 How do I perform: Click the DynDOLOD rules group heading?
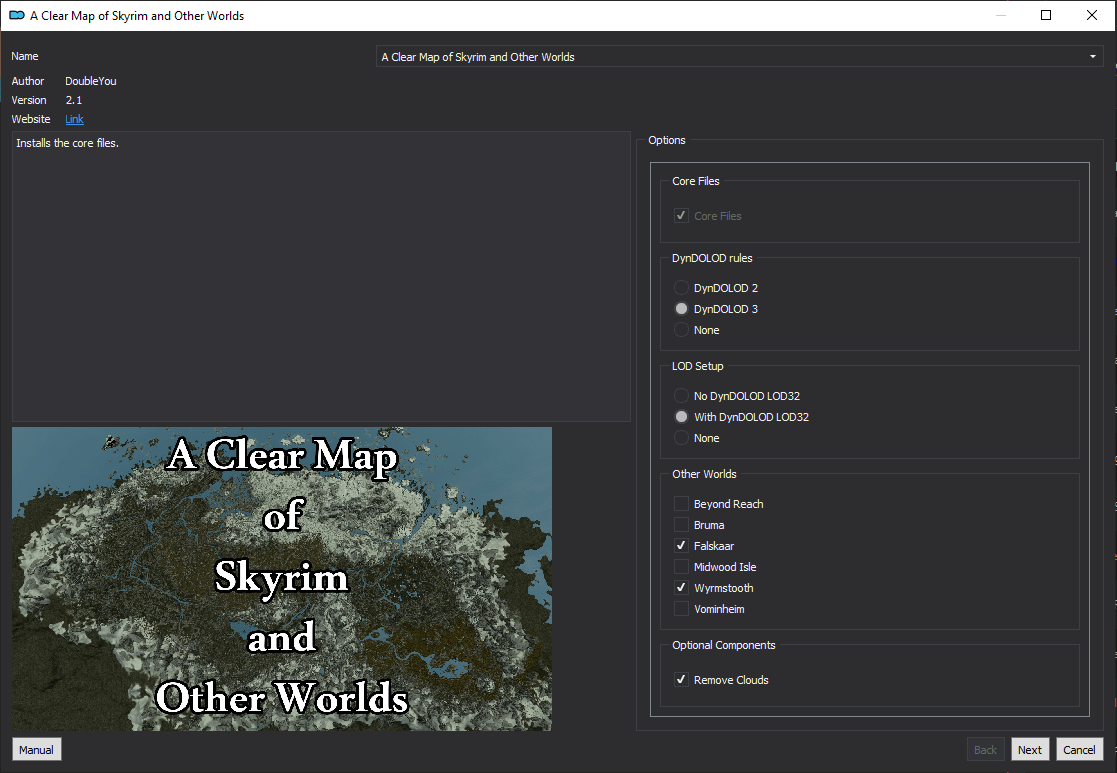[x=712, y=258]
